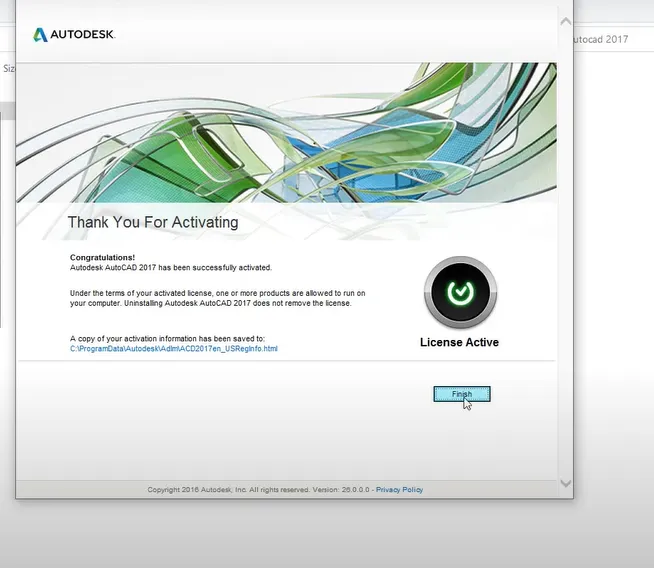Click the Size column header behind the dialog
The height and width of the screenshot is (568, 654).
(x=8, y=69)
